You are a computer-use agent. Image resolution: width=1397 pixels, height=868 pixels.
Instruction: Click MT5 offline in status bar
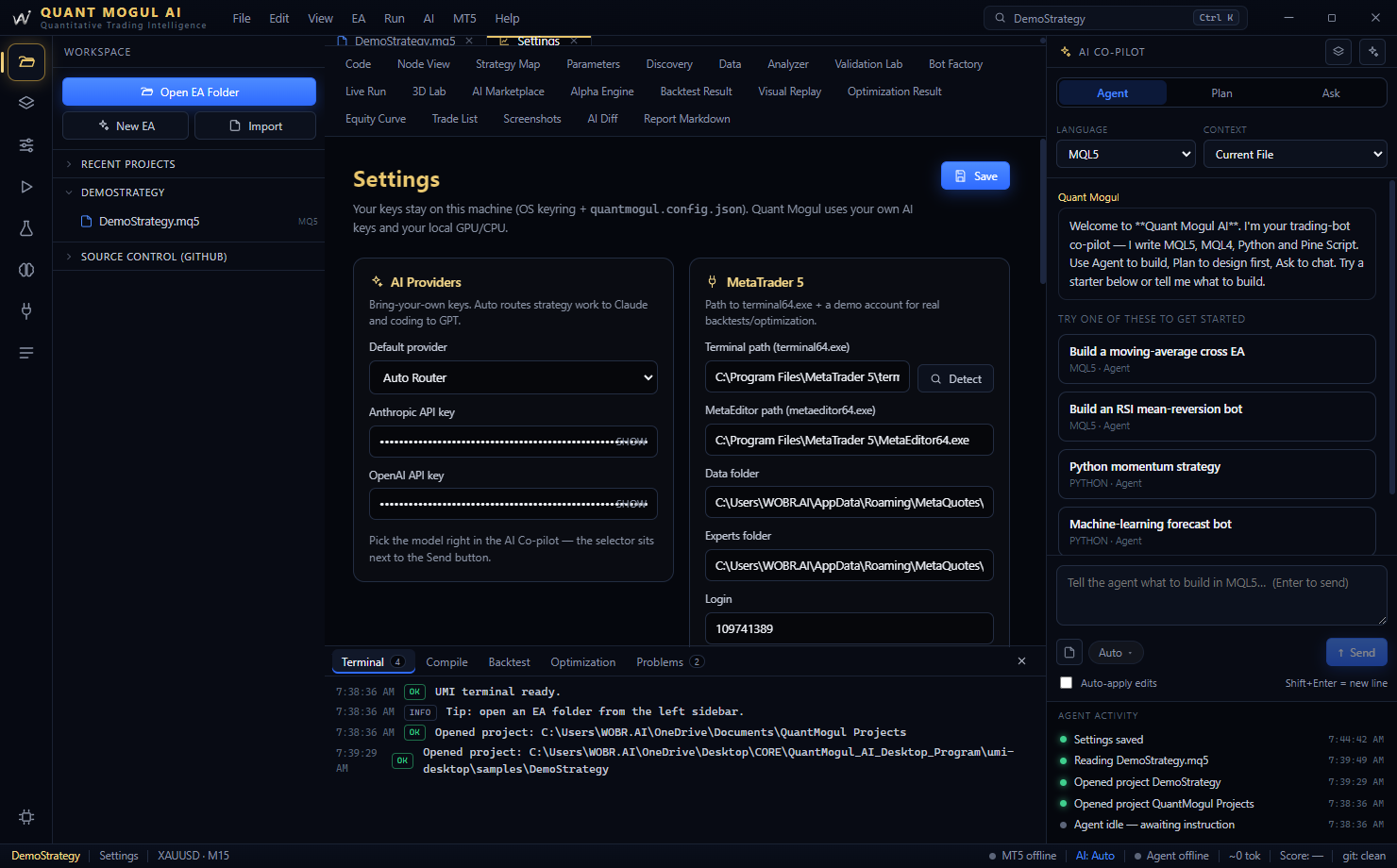[x=1022, y=856]
